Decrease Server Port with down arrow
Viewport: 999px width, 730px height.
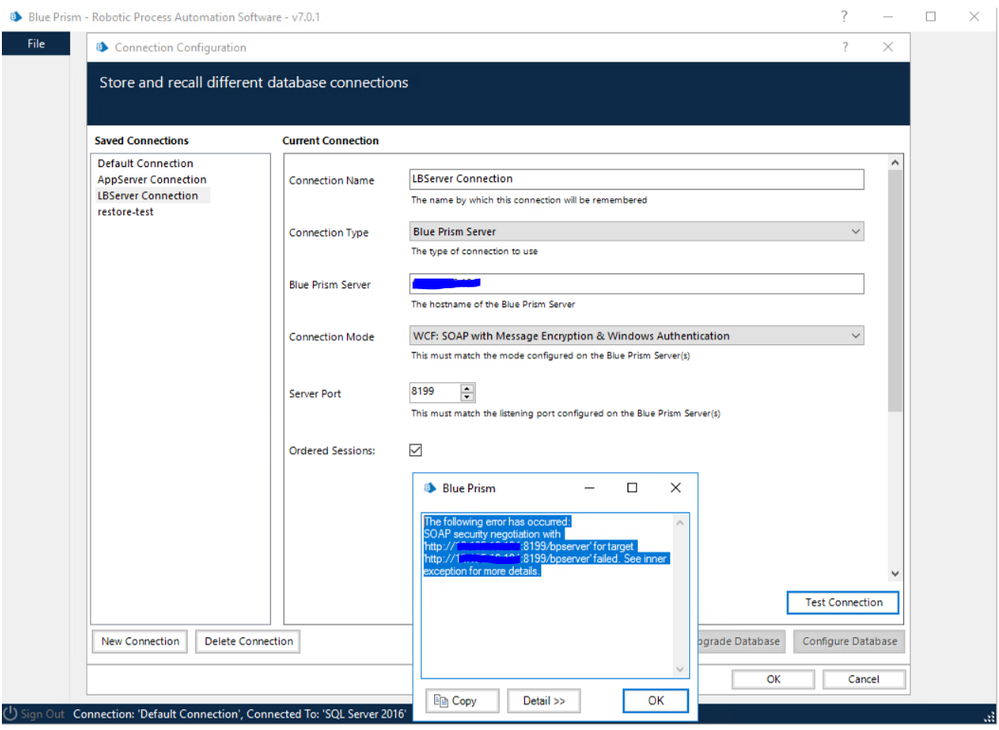[468, 397]
